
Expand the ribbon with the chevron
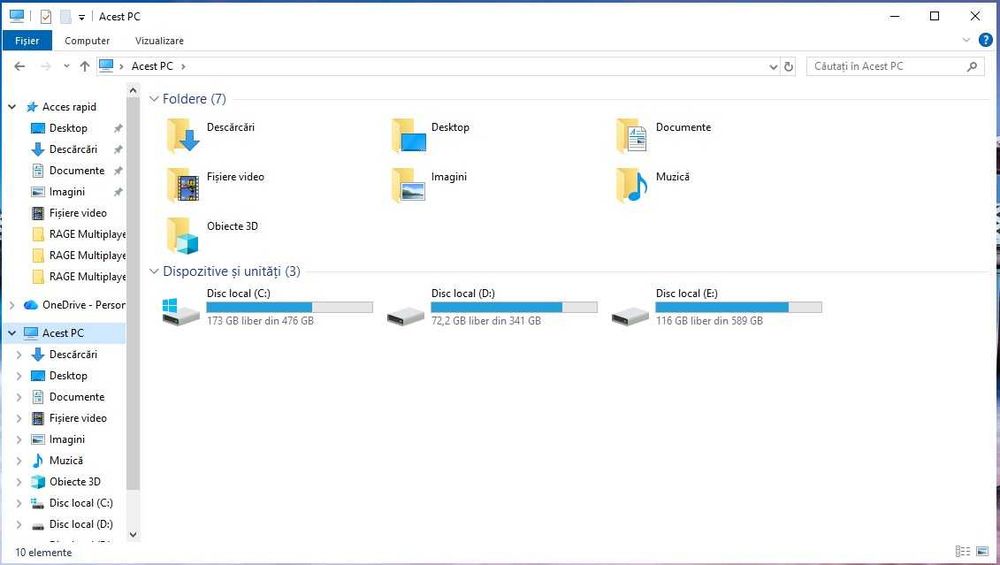coord(966,40)
